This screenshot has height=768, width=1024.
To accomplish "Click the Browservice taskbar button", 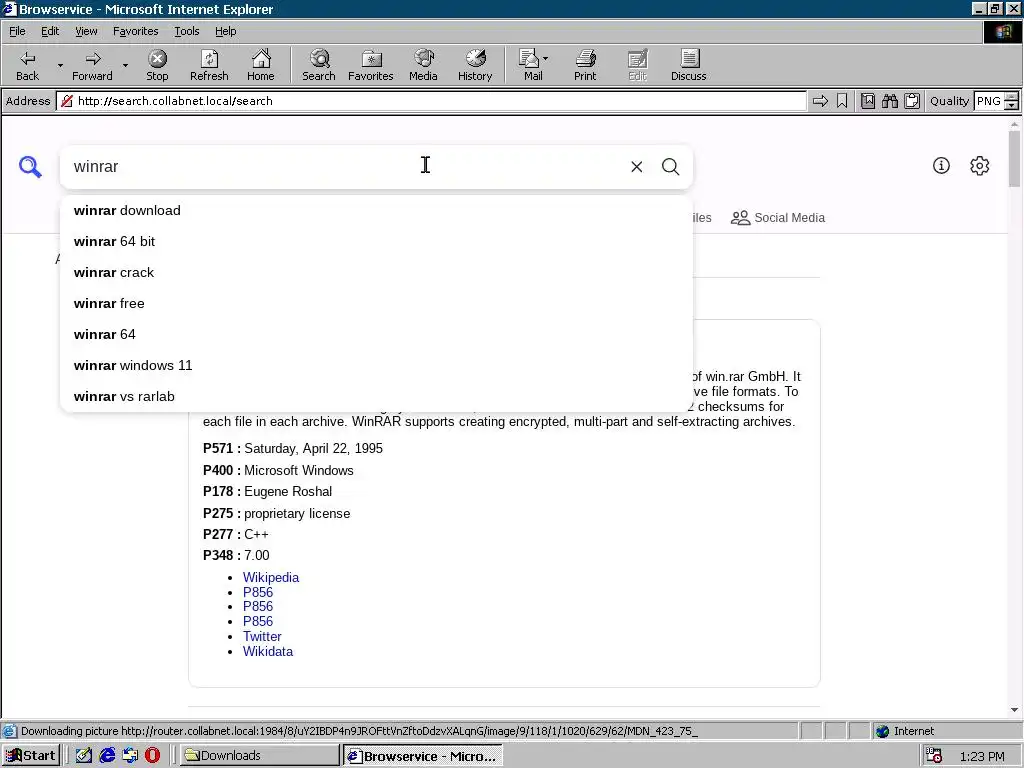I will [423, 756].
